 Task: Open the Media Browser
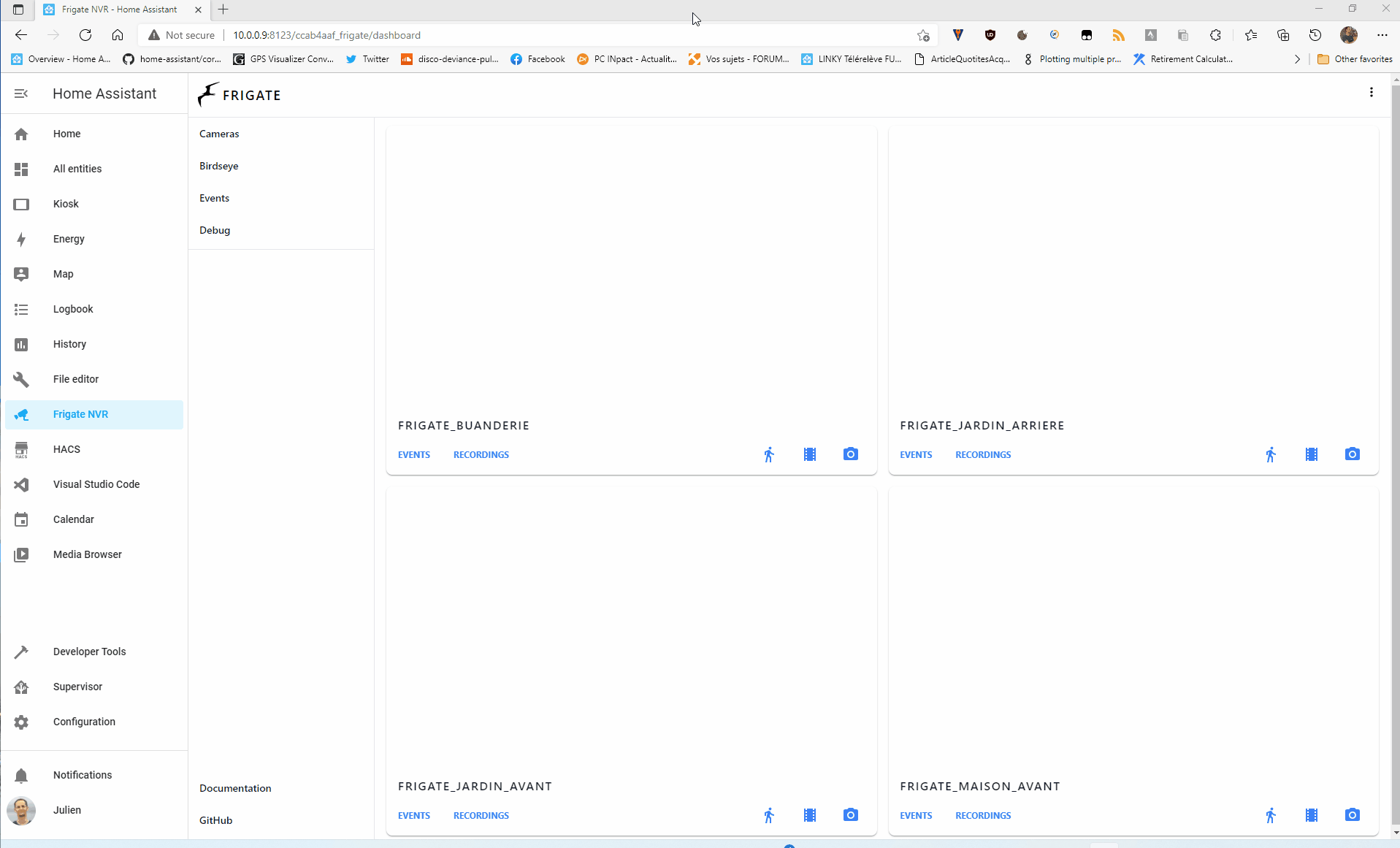(x=87, y=554)
